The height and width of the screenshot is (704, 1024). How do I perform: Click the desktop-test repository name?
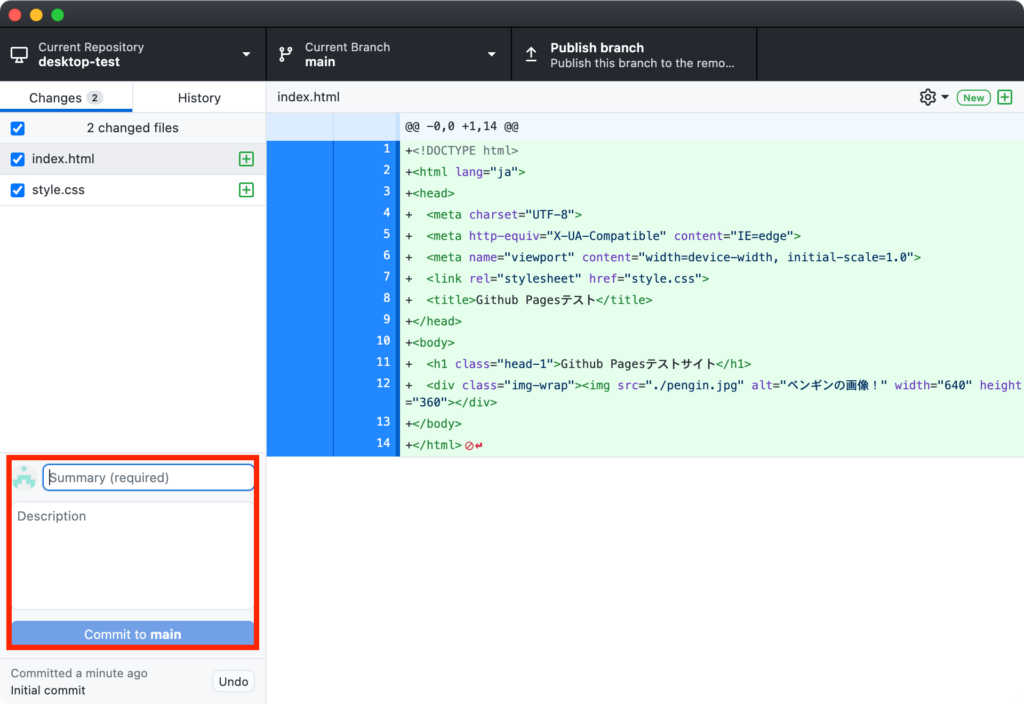tap(79, 62)
